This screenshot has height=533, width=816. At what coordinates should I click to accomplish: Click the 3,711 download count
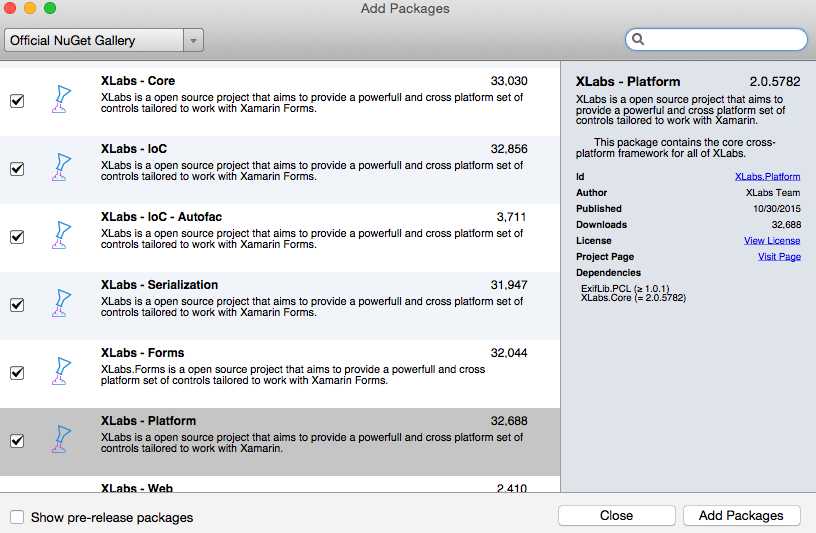click(x=512, y=217)
